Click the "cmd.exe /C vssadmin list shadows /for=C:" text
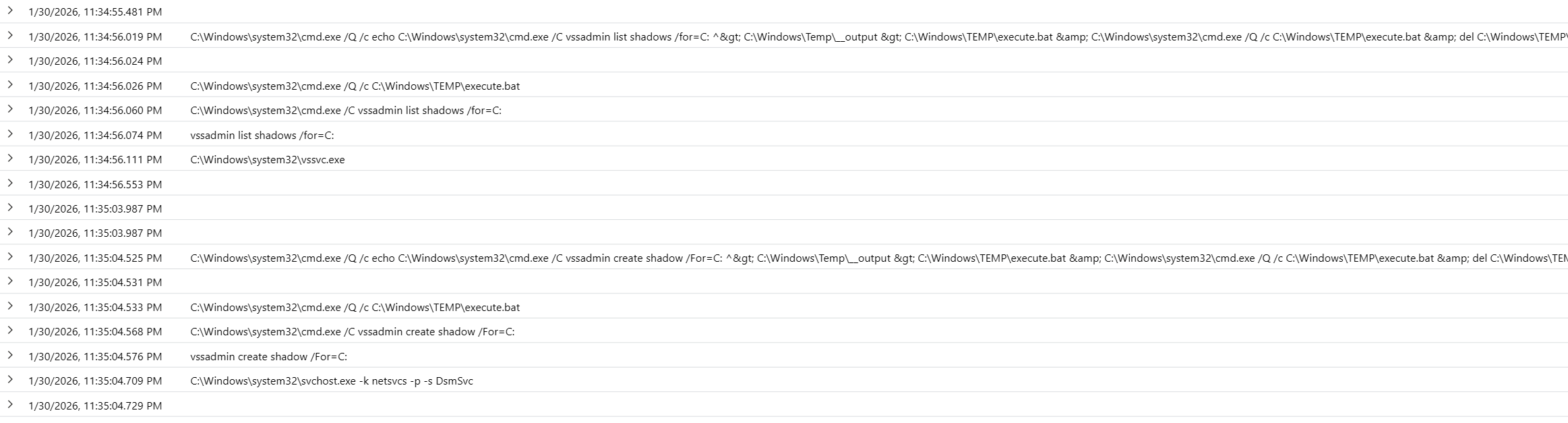Viewport: 1568px width, 423px height. click(x=346, y=111)
